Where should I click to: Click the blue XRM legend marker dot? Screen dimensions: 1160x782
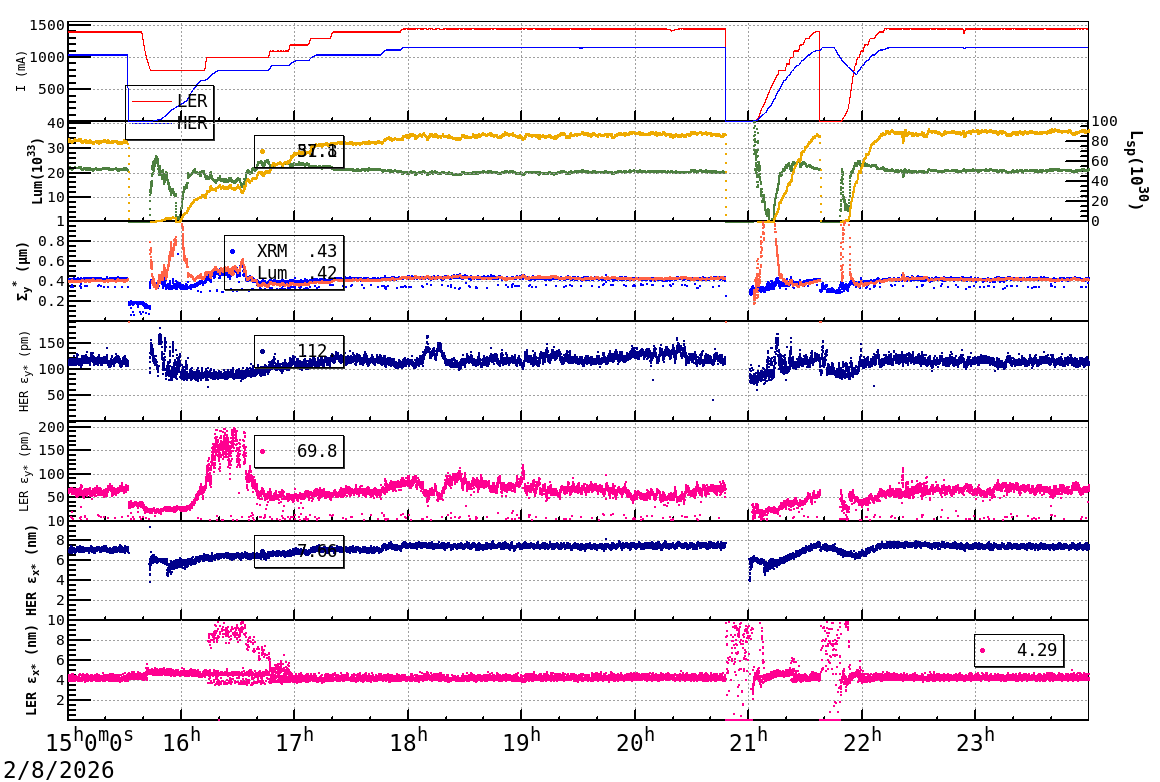click(x=233, y=252)
